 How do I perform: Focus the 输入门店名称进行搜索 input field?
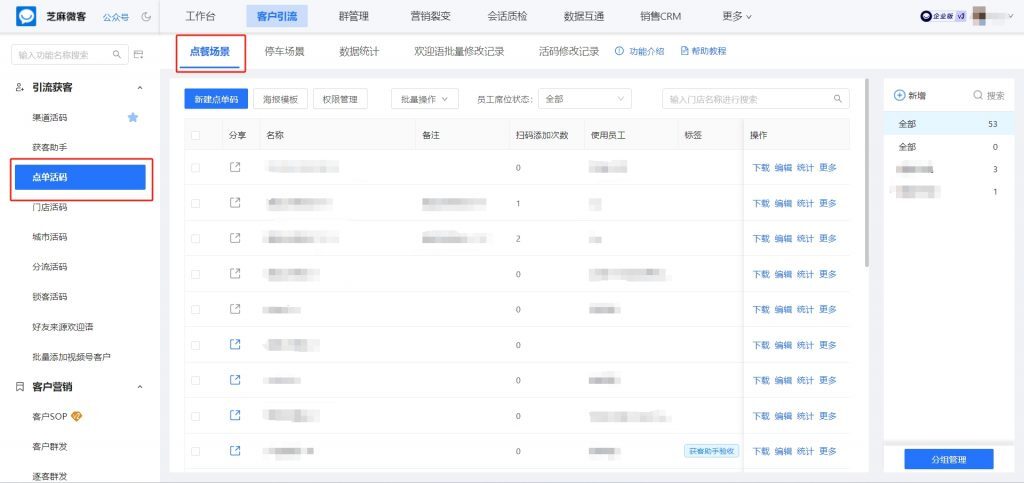coord(756,99)
